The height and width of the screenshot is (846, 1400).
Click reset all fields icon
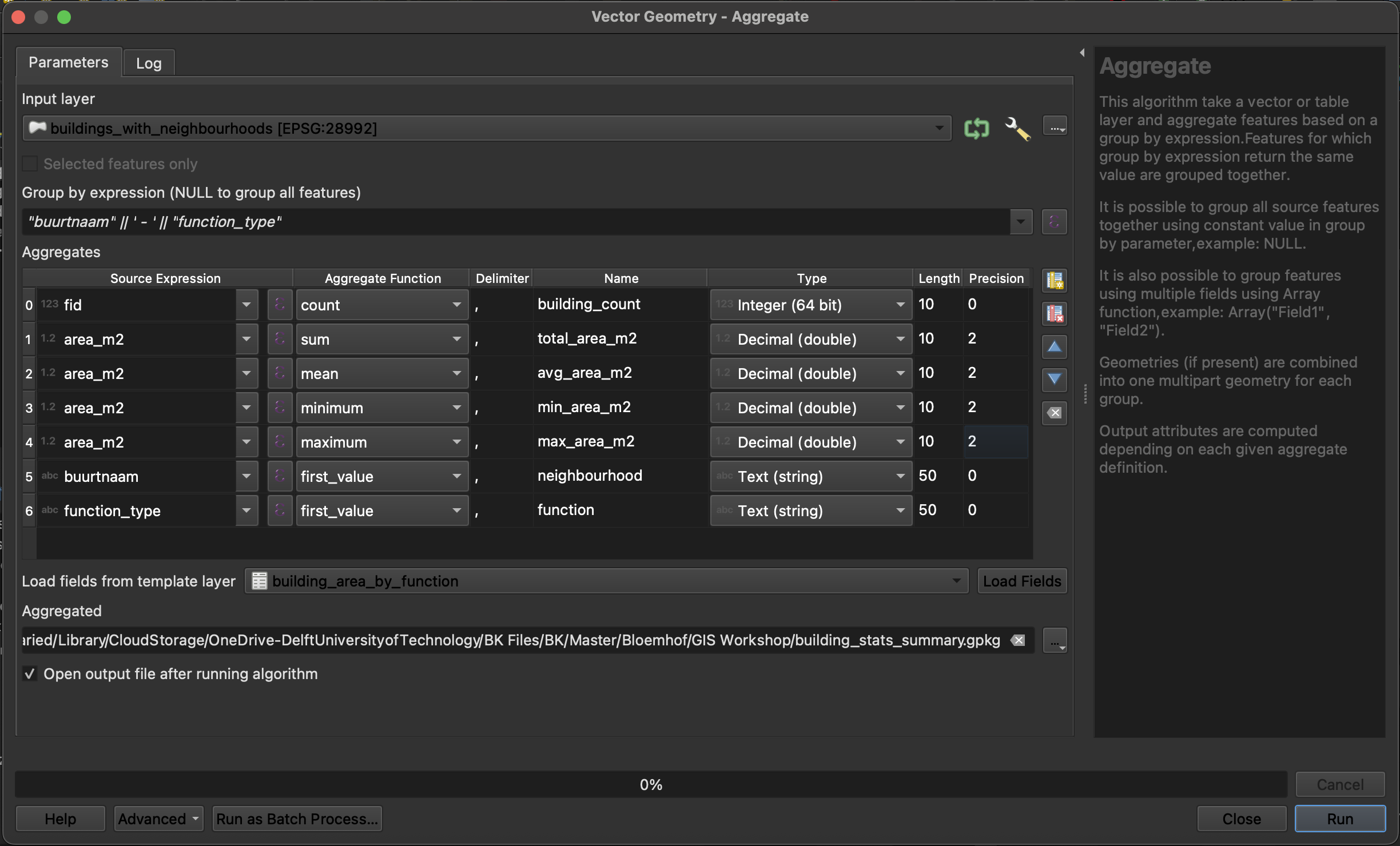coord(1055,413)
